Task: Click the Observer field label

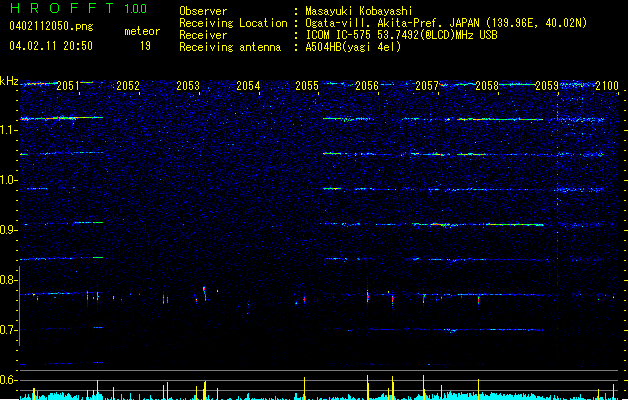Action: tap(203, 11)
